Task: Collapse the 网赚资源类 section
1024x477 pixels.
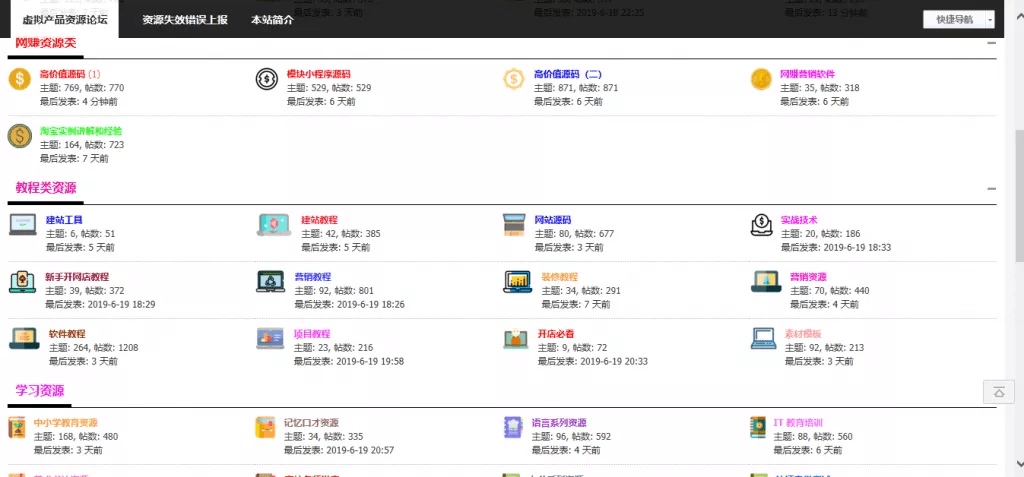Action: coord(991,43)
